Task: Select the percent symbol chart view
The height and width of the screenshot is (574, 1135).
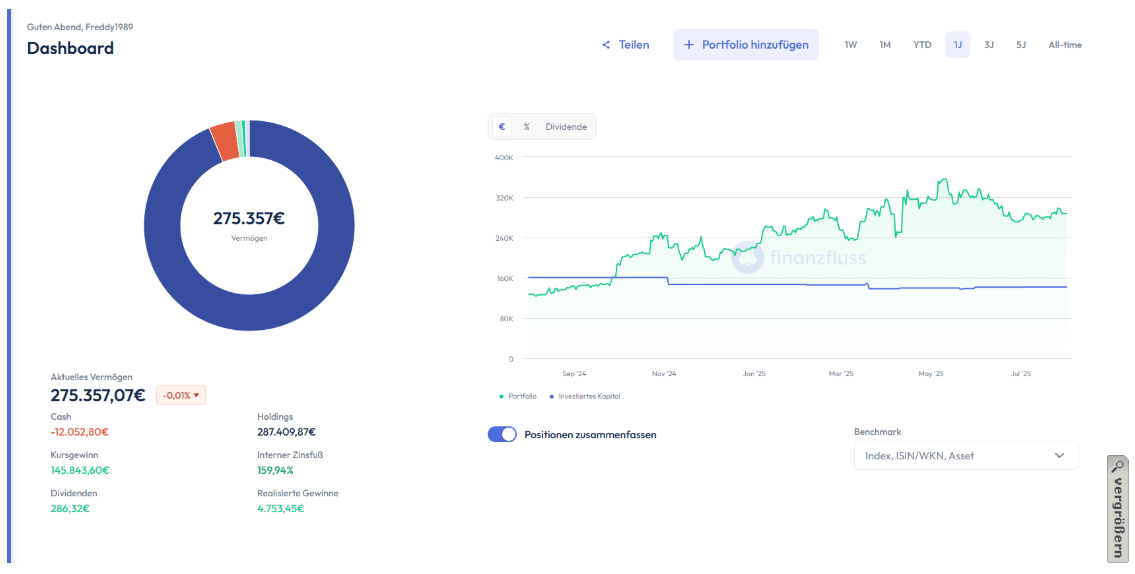Action: [x=526, y=127]
